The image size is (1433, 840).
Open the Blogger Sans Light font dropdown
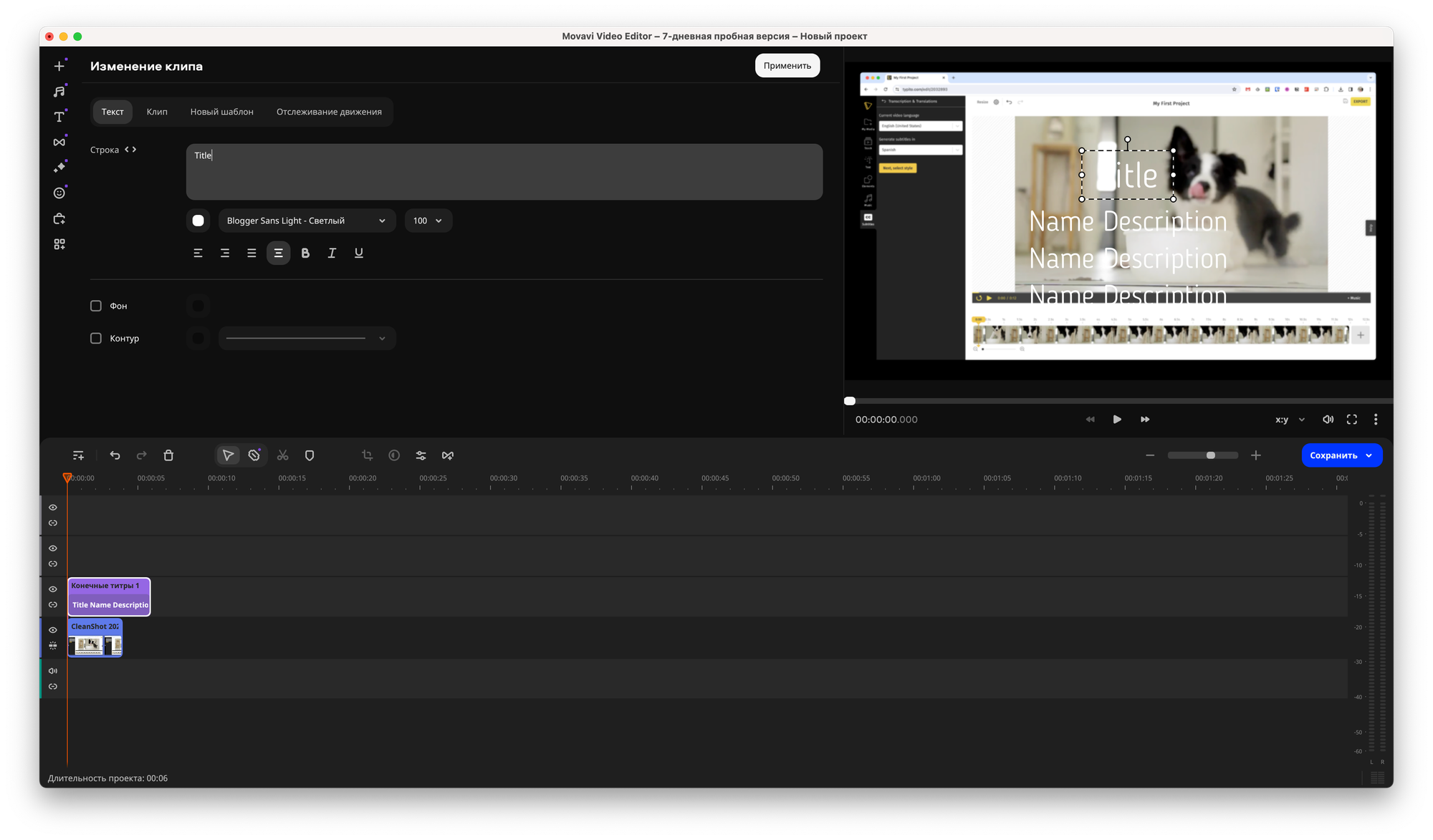(307, 221)
